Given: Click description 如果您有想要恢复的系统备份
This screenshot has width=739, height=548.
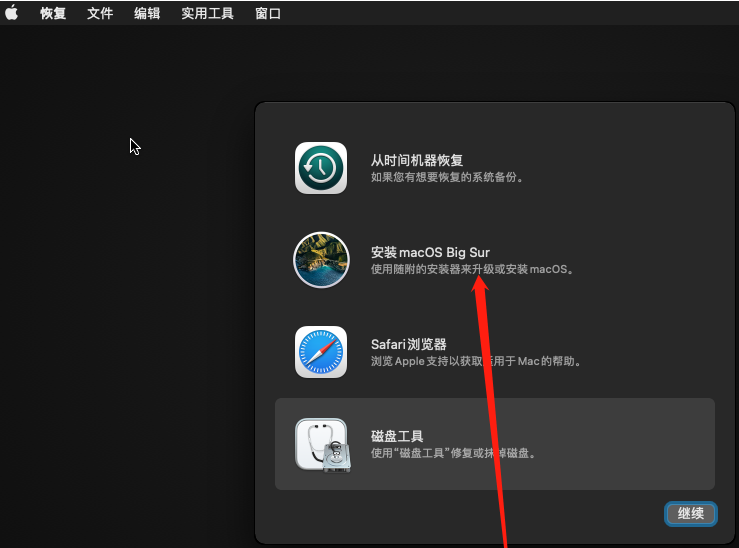Looking at the screenshot, I should (447, 177).
